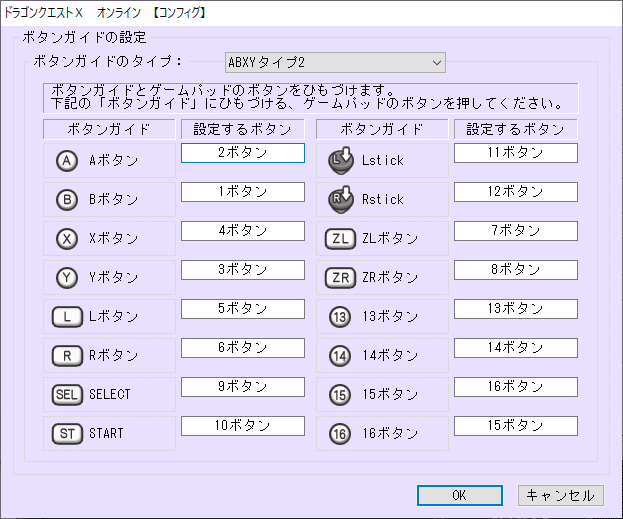The height and width of the screenshot is (519, 623).
Task: Click the Xボタン guide label text
Action: [x=114, y=238]
